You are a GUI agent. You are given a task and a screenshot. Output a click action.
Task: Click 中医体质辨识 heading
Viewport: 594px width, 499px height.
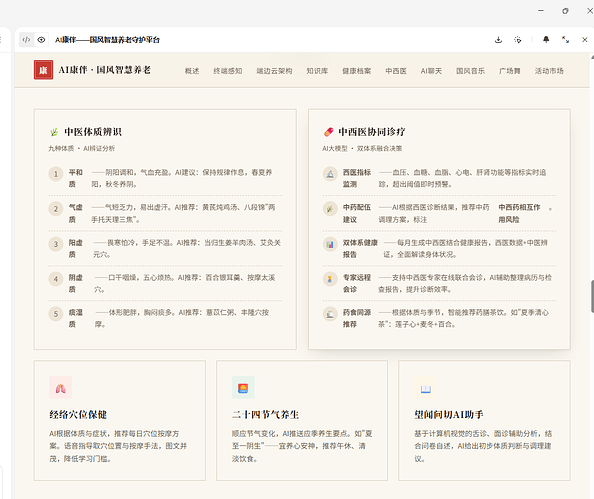coord(93,132)
